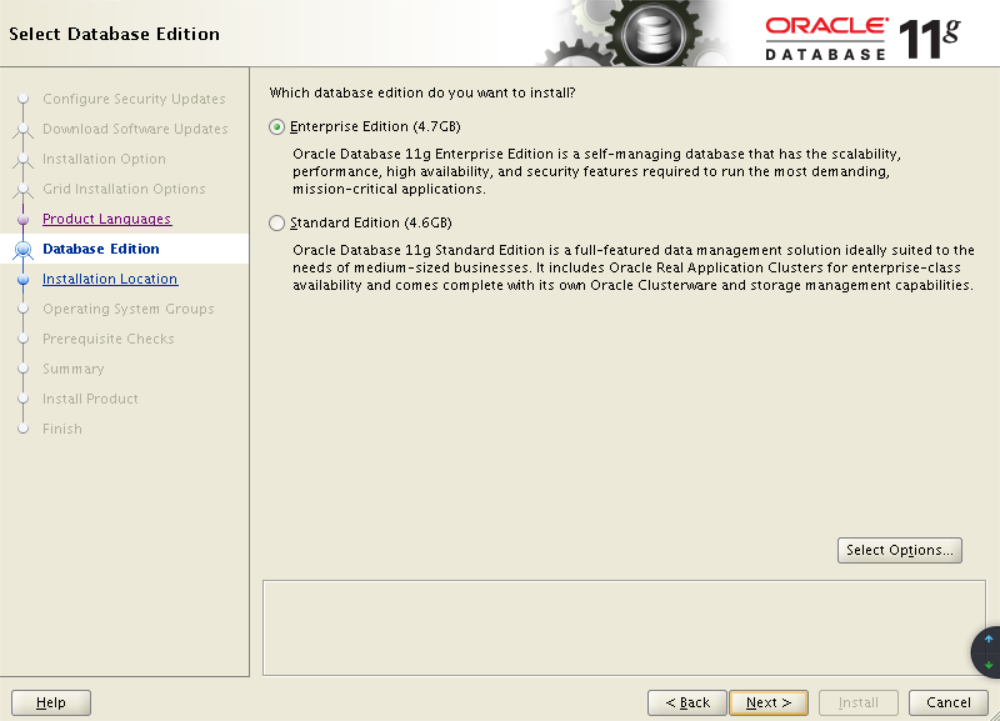Select Enterprise Edition radio button
The width and height of the screenshot is (1000, 721).
276,127
